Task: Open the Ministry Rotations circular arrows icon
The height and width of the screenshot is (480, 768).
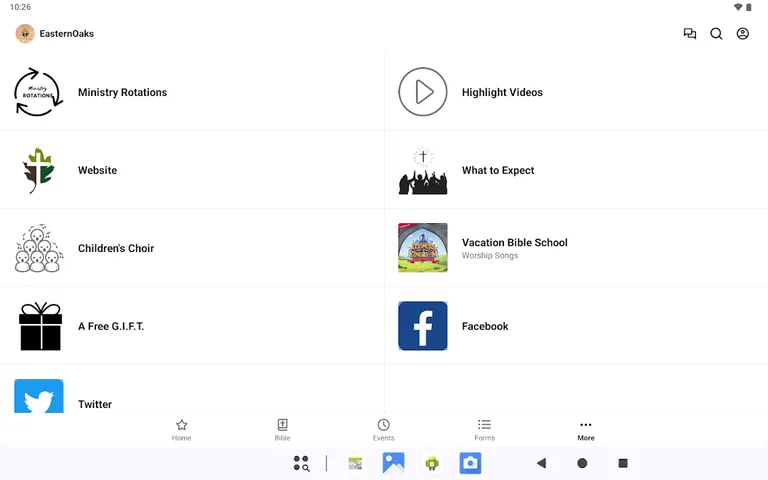Action: pos(39,92)
